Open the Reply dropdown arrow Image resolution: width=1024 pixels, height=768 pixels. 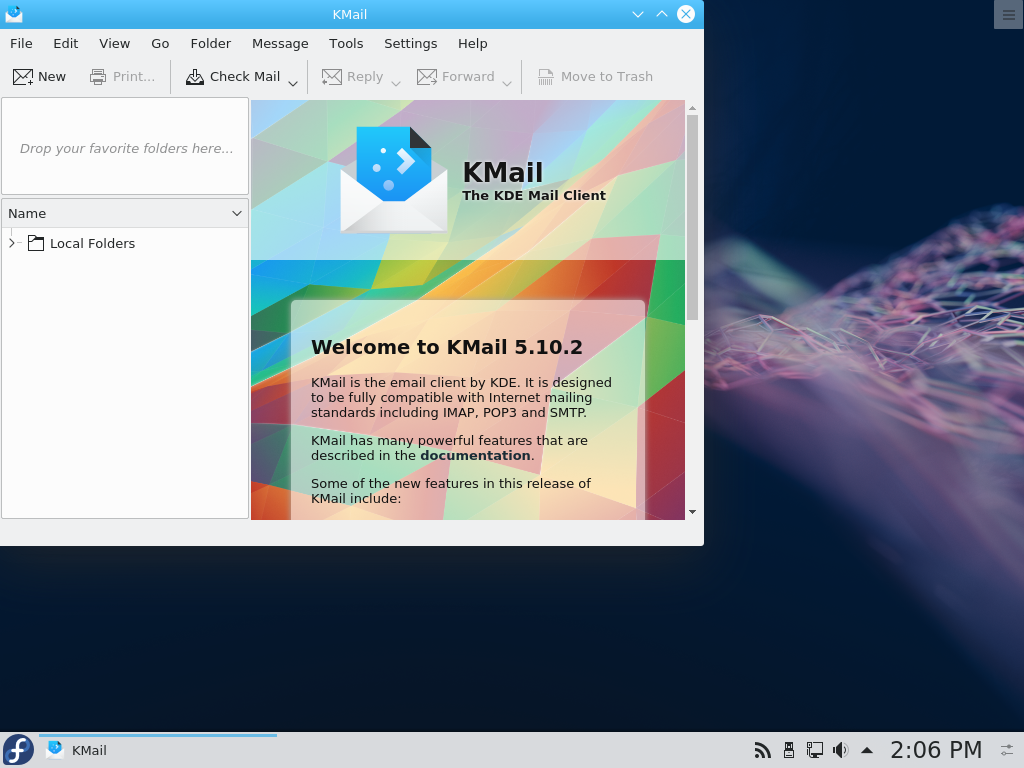396,83
